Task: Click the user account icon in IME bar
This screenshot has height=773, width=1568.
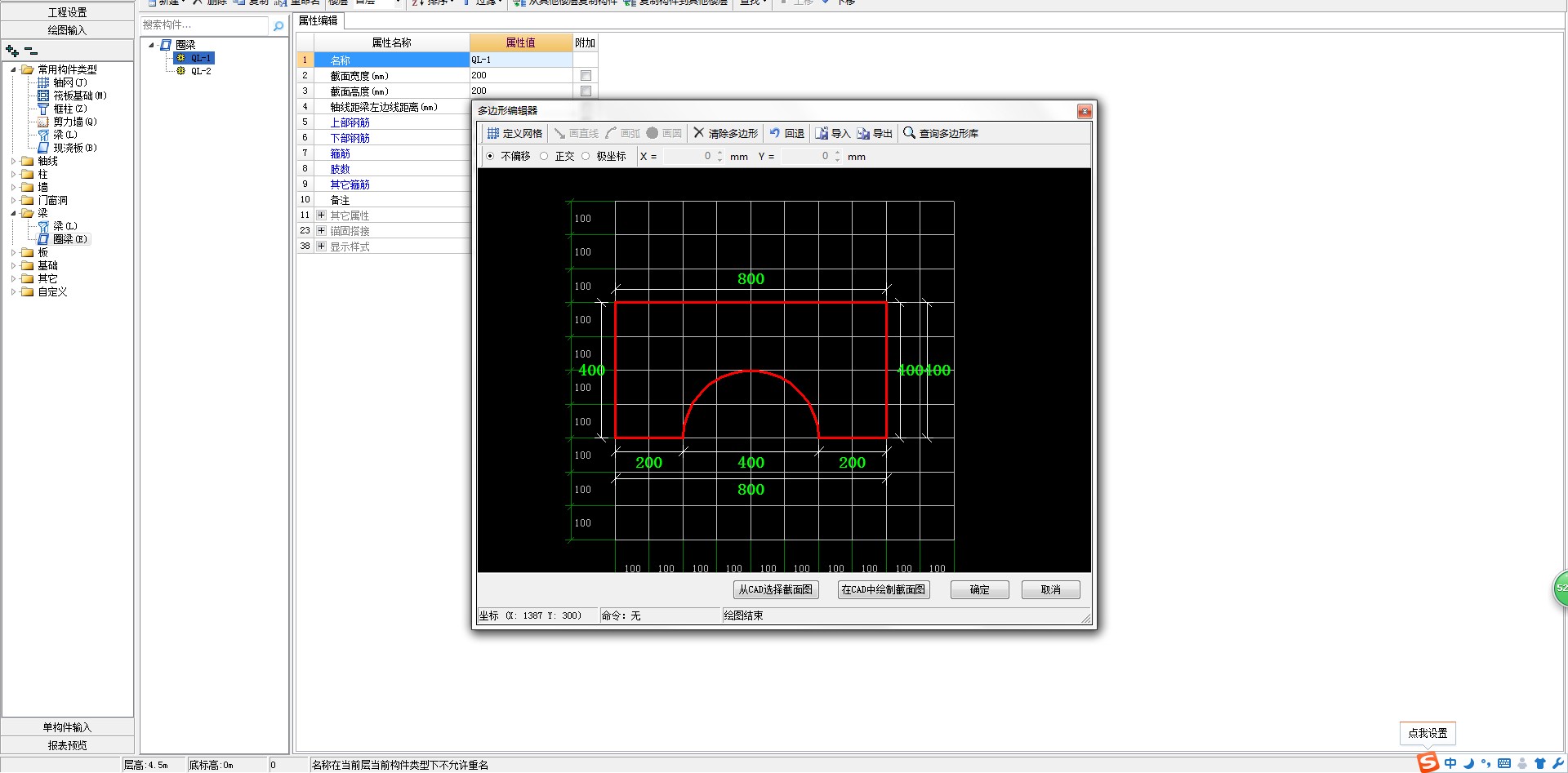Action: pos(1522,764)
